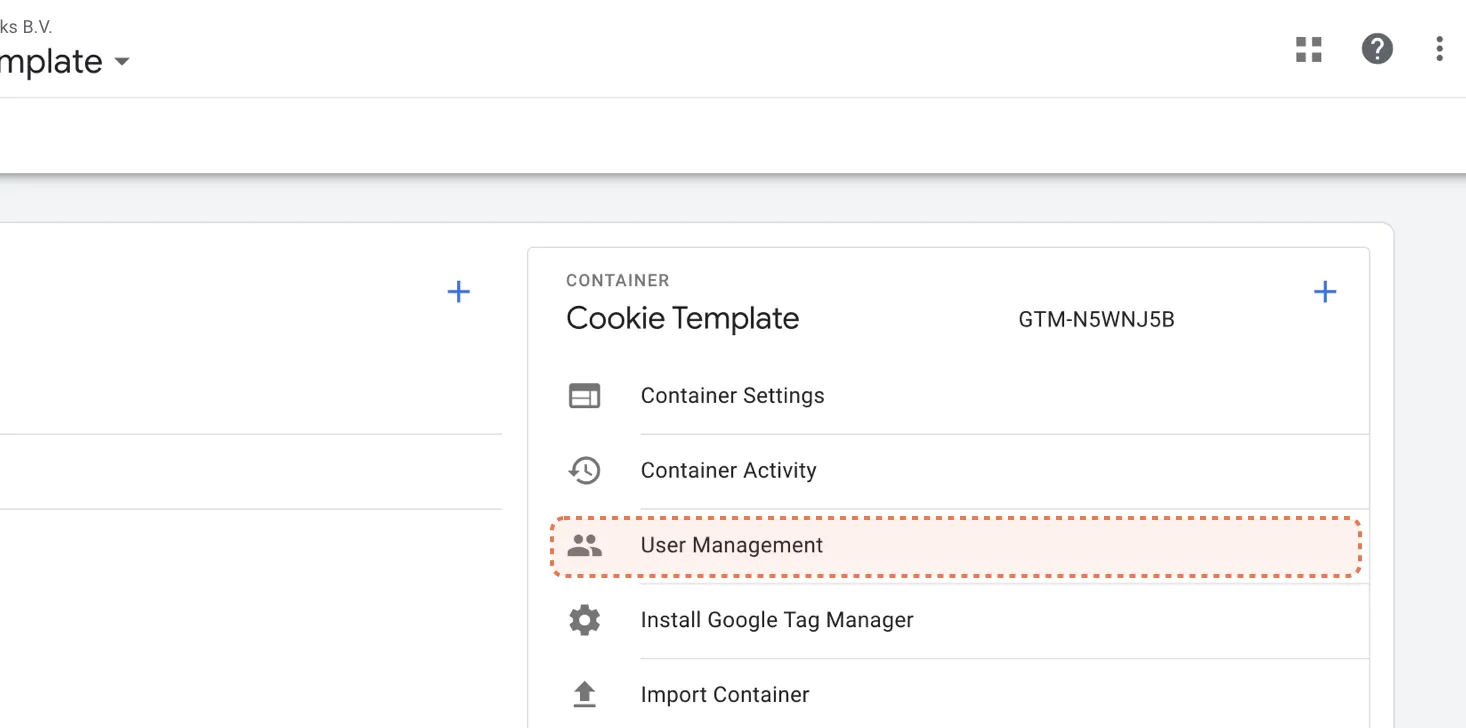Open User Management for the container
The height and width of the screenshot is (728, 1466).
coord(956,546)
